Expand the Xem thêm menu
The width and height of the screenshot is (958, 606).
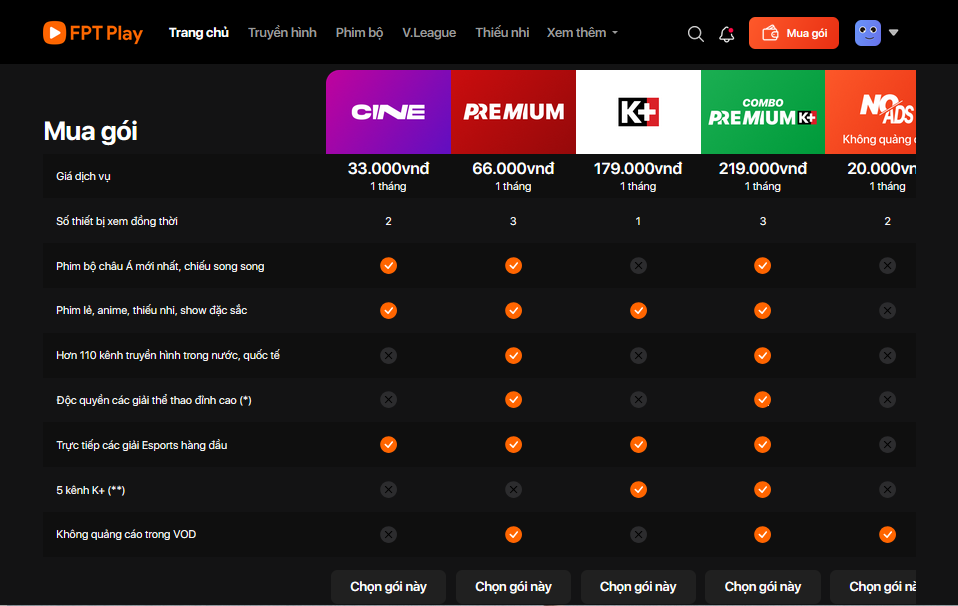coord(582,33)
